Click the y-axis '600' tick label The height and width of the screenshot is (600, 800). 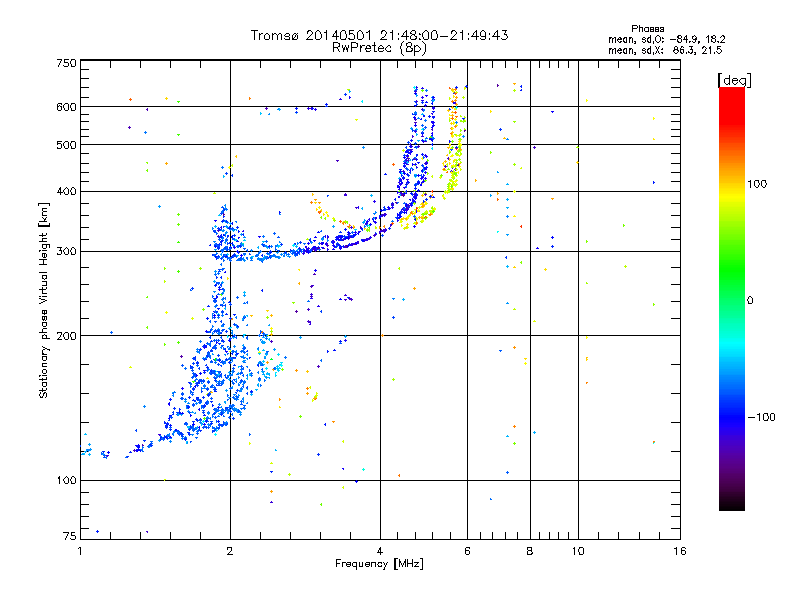coord(66,107)
